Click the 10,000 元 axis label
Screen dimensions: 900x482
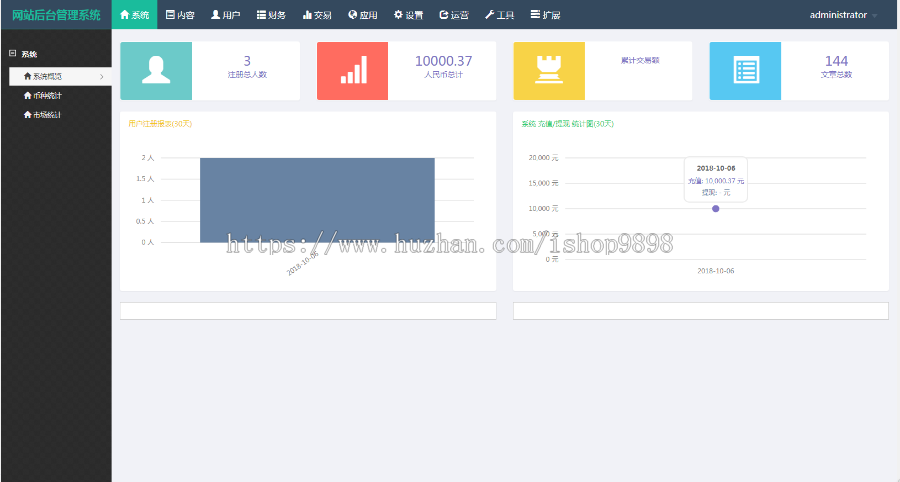click(x=543, y=208)
